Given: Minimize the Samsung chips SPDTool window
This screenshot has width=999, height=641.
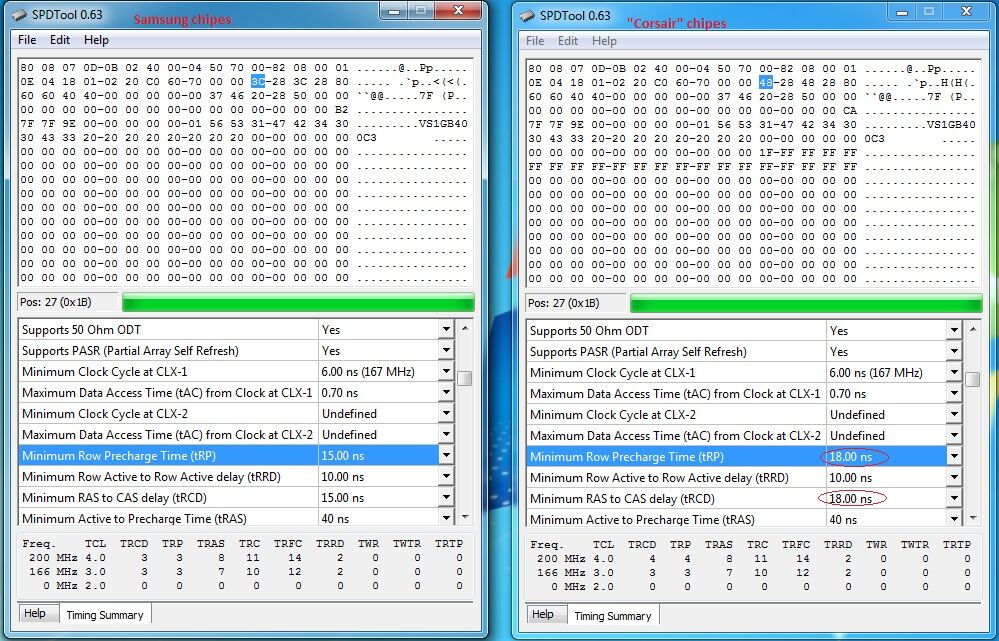Looking at the screenshot, I should tap(394, 10).
